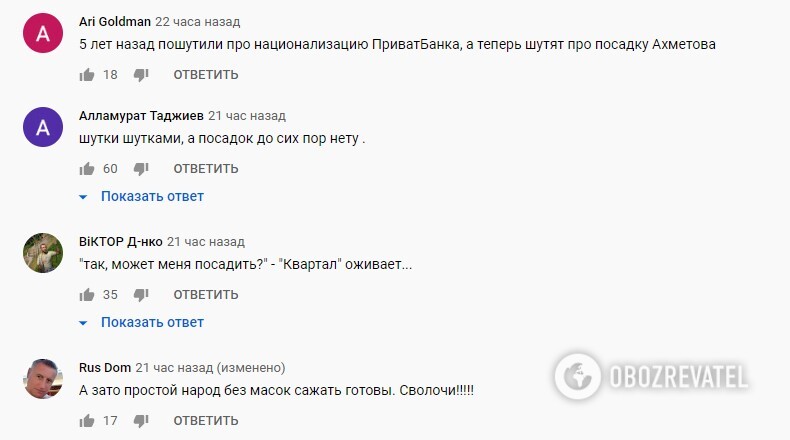Reply to Ari Goldman's comment
This screenshot has height=440, width=790.
pyautogui.click(x=206, y=75)
